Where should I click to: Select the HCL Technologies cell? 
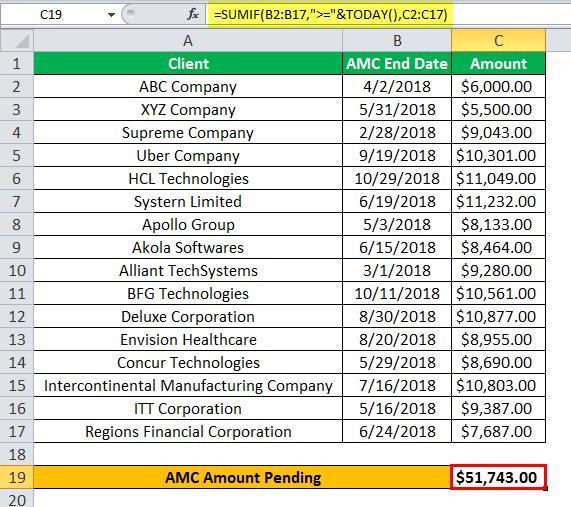click(188, 178)
